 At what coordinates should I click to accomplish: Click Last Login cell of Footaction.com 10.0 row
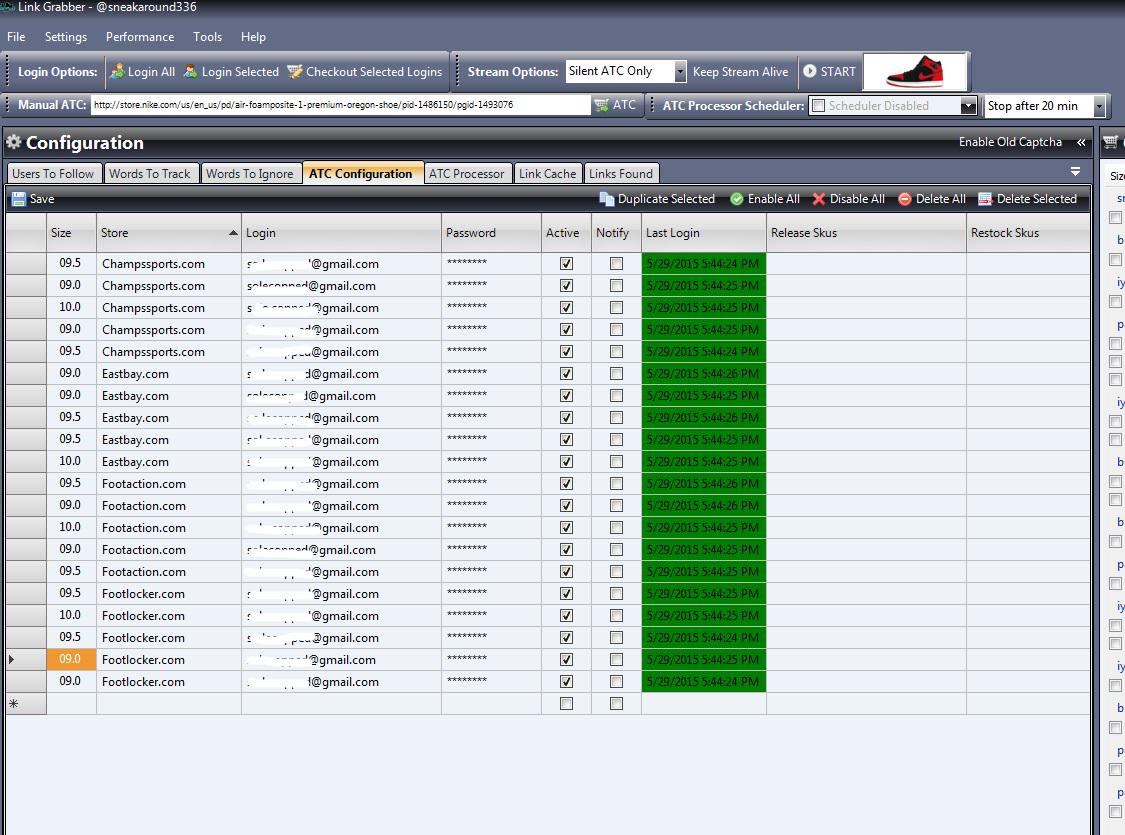(704, 527)
